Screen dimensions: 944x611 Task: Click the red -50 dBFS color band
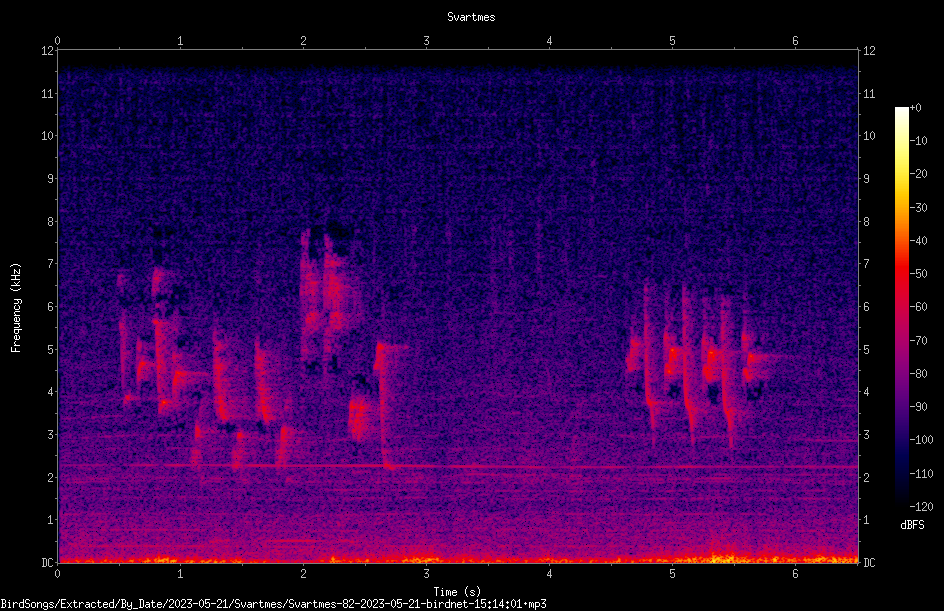pos(901,274)
